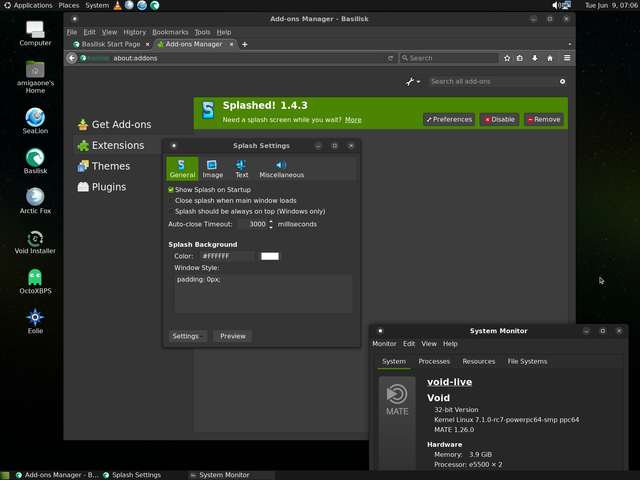Select the Arctic Fox desktop icon
Screen dimensions: 640x480
tap(35, 201)
